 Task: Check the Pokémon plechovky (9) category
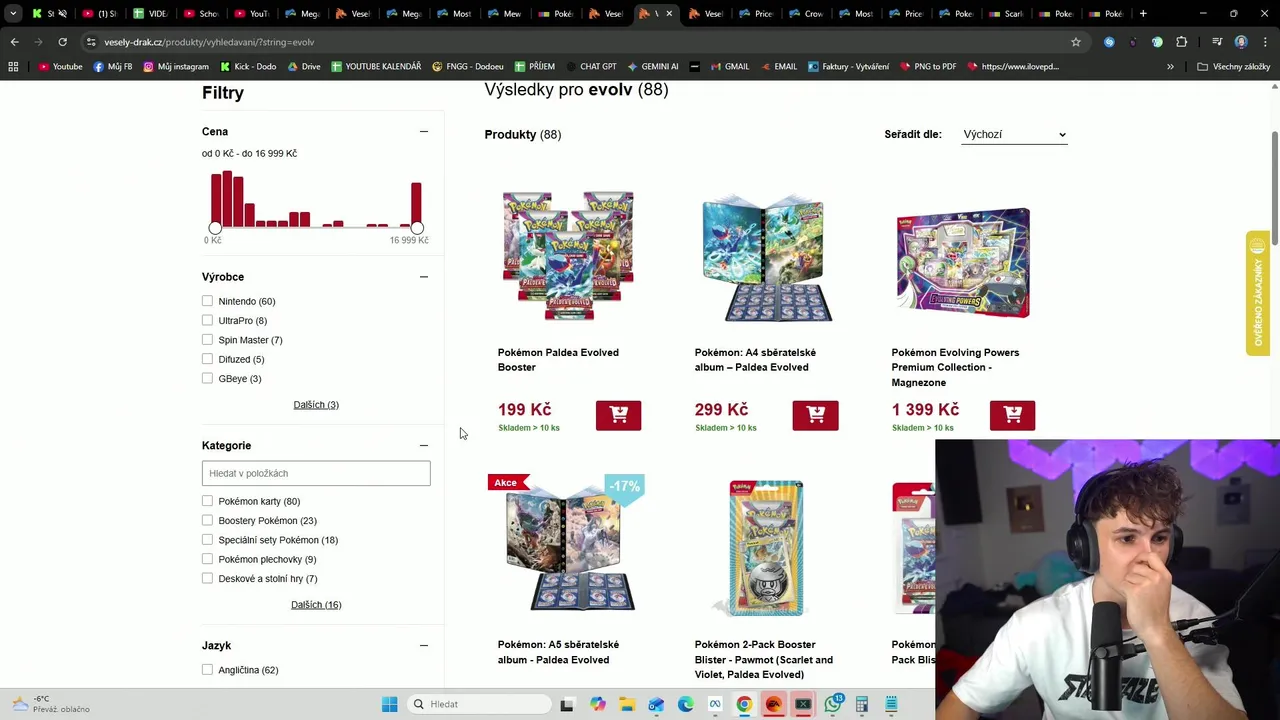[207, 559]
